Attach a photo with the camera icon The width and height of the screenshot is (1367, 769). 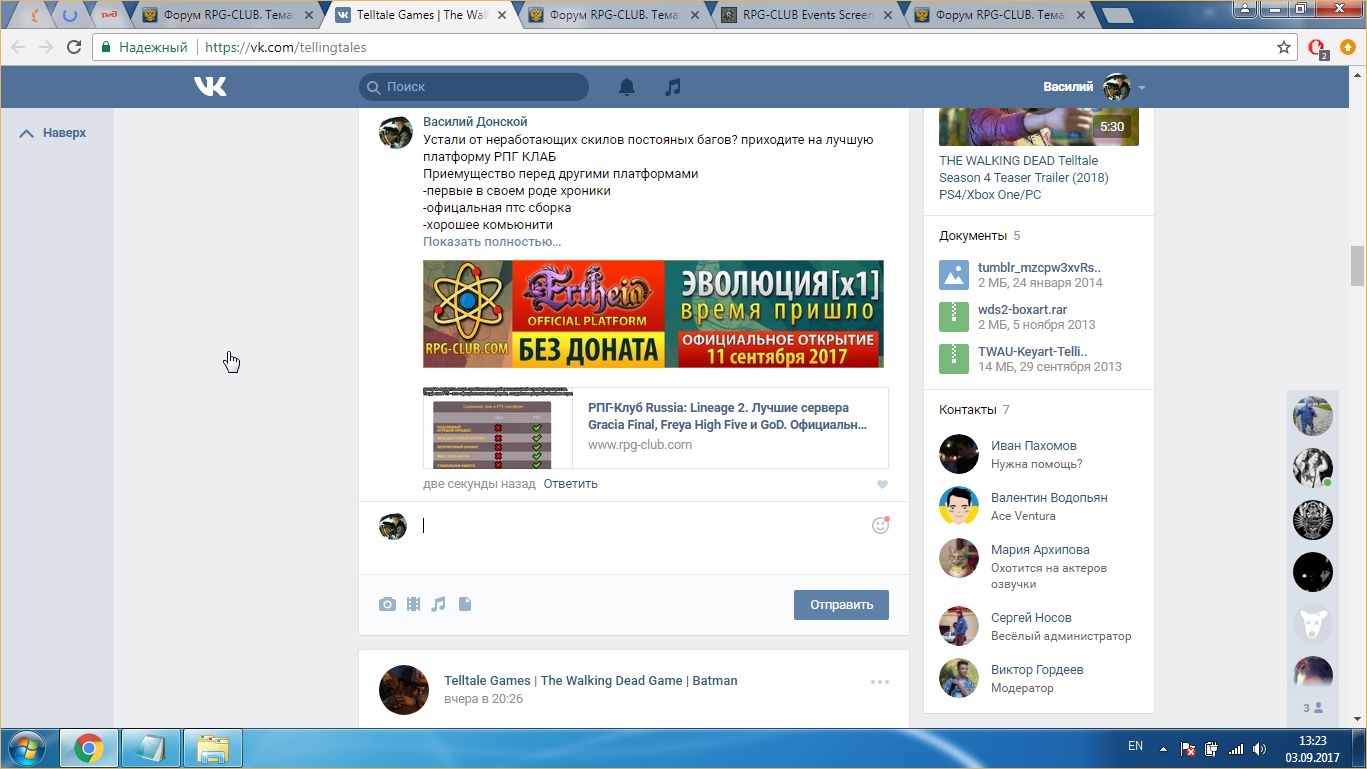[387, 604]
